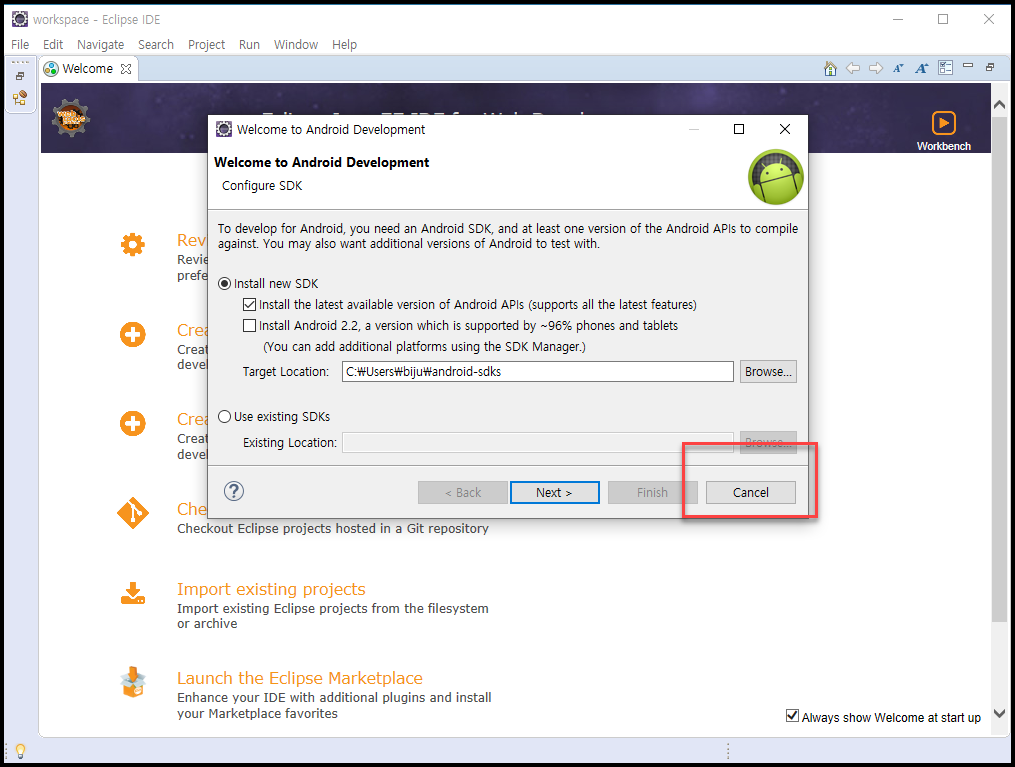Image resolution: width=1015 pixels, height=767 pixels.
Task: Toggle Always show Welcome at start up
Action: (x=792, y=716)
